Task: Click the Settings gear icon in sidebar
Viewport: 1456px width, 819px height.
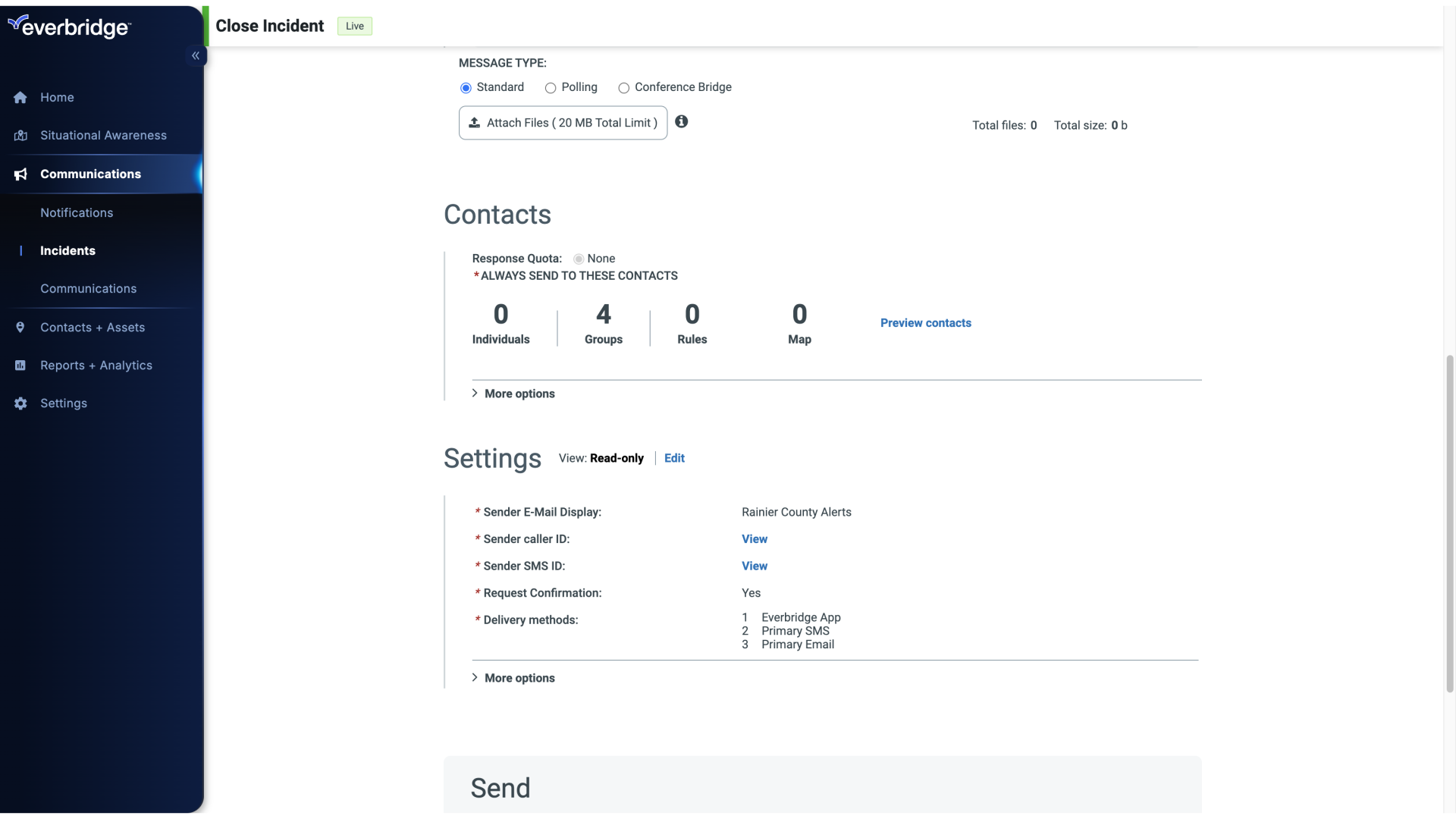Action: pyautogui.click(x=20, y=403)
